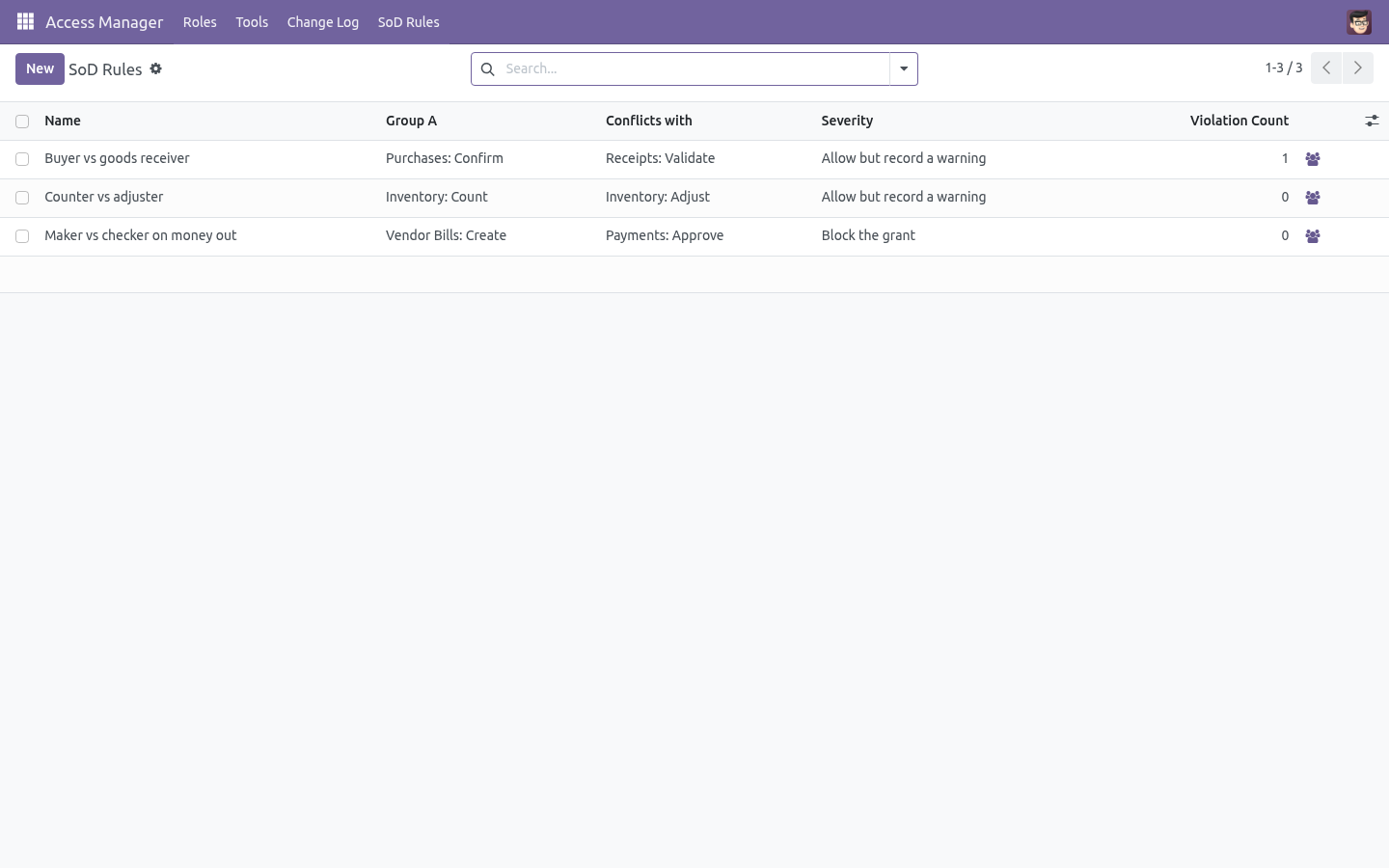Screen dimensions: 1389x868
Task: Open the Buyer vs goods receiver rule
Action: [x=117, y=158]
